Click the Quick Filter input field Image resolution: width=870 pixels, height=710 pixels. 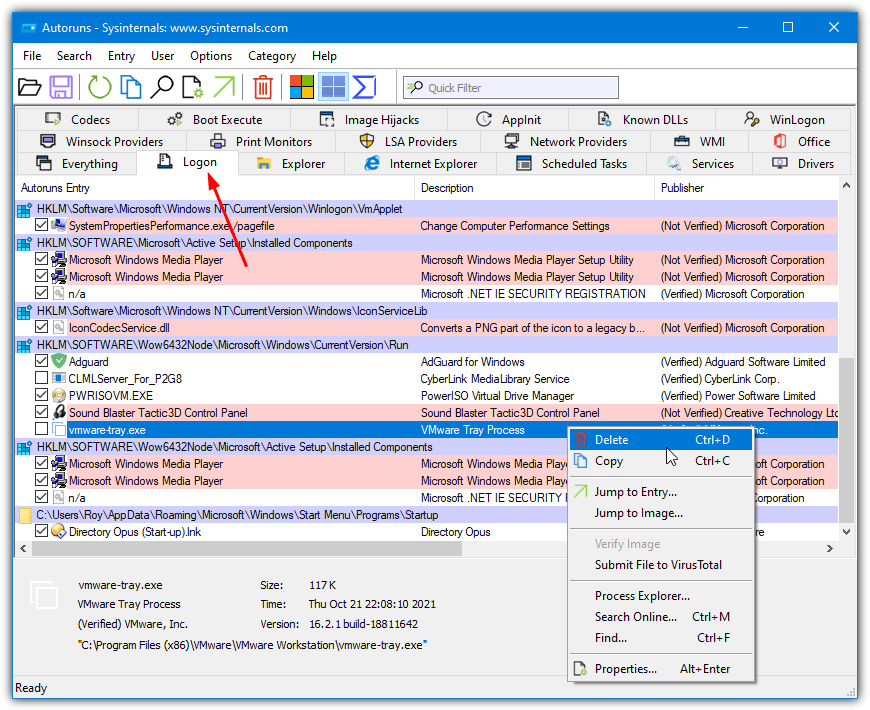[510, 88]
